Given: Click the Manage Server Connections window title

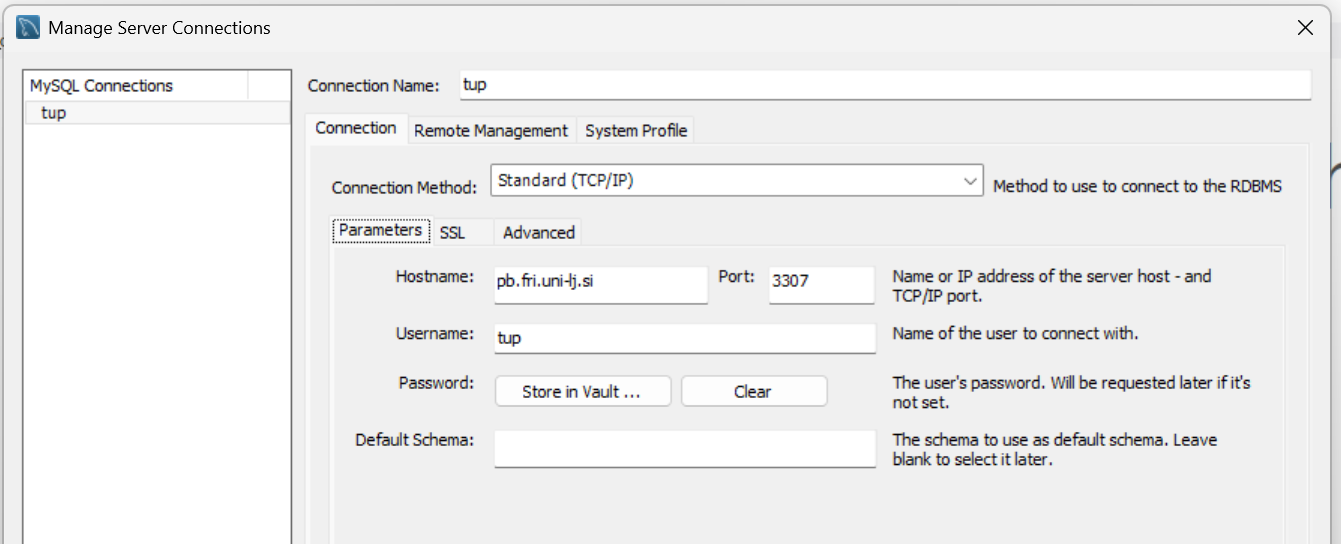Looking at the screenshot, I should coord(159,28).
